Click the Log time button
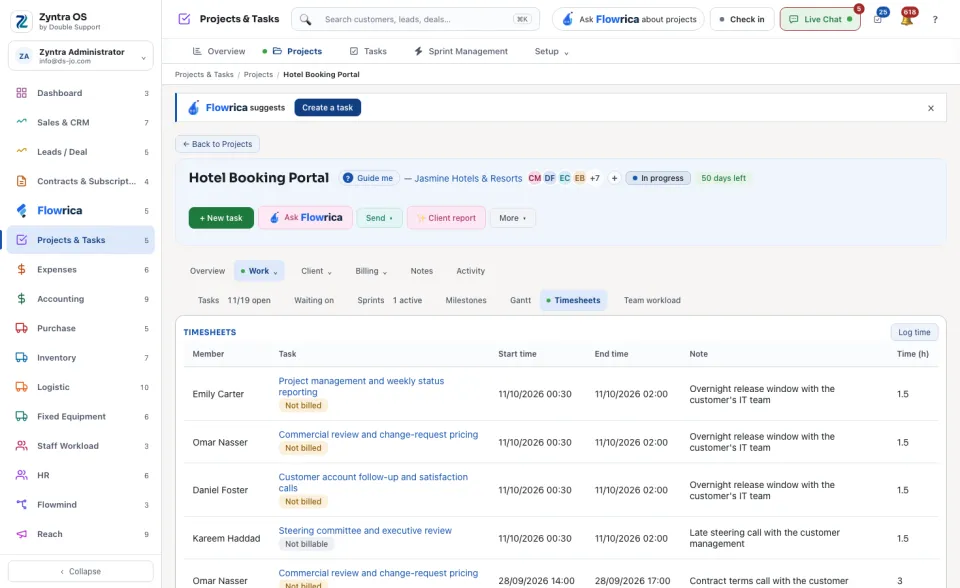 [914, 332]
